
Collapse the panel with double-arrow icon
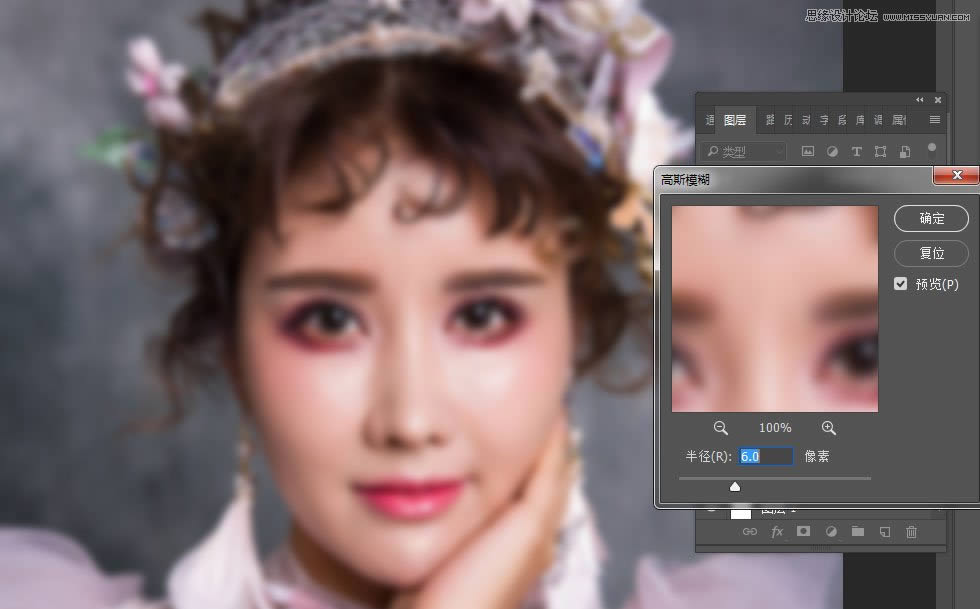coord(919,100)
